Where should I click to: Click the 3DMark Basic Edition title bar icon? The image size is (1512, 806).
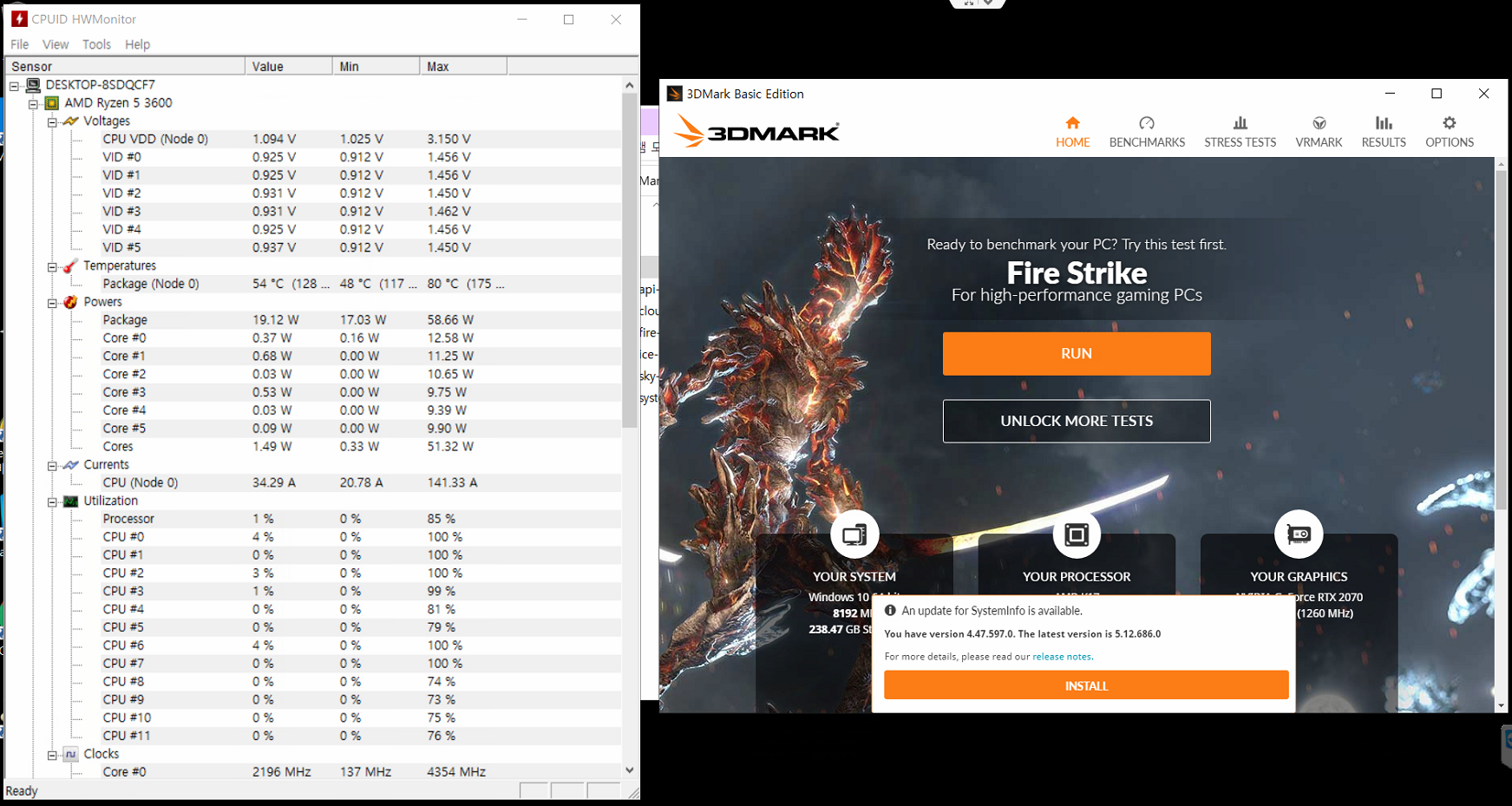674,94
